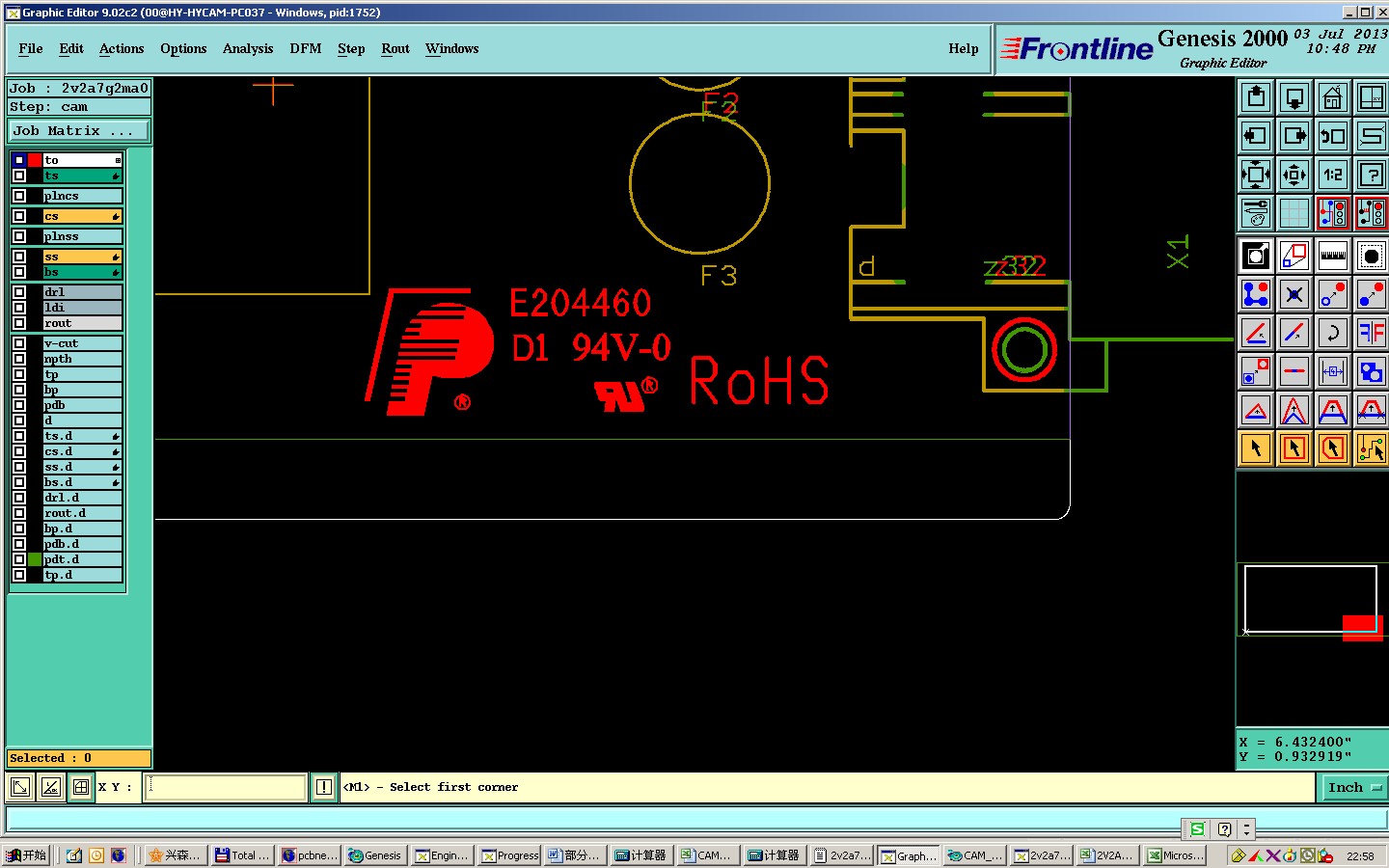Click the pan down arrow icon
1389x868 pixels.
pos(1294,97)
